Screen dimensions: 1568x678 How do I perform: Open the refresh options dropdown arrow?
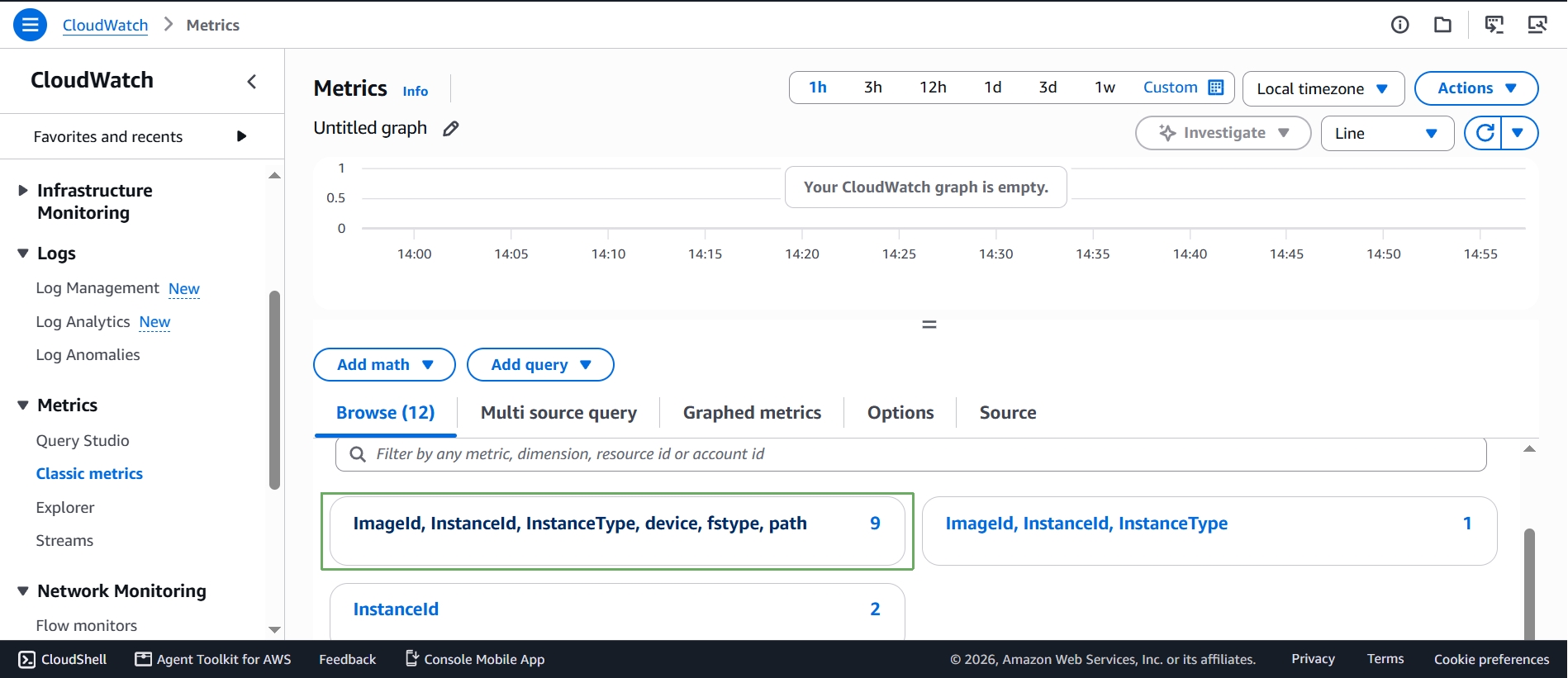(1519, 133)
